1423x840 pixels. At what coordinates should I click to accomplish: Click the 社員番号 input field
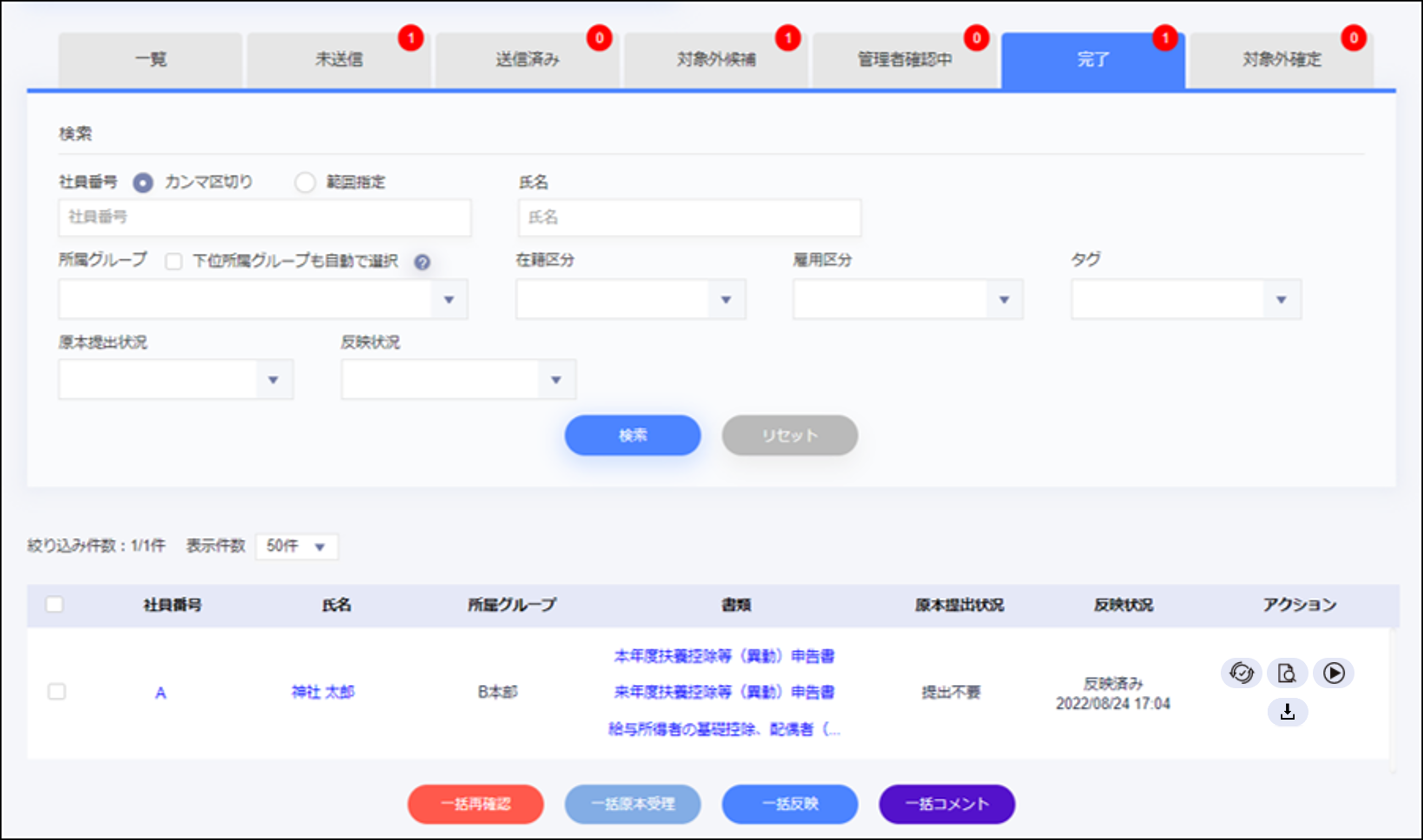[264, 217]
